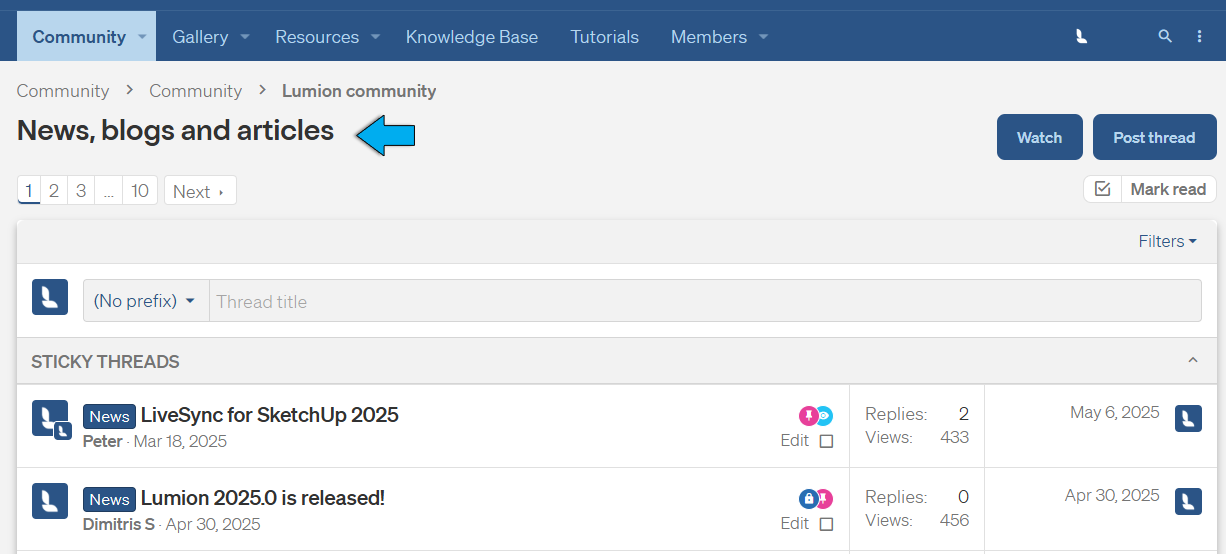Tick the checkbox for LiveSync for SketchUp thread
Image resolution: width=1226 pixels, height=554 pixels.
(826, 441)
